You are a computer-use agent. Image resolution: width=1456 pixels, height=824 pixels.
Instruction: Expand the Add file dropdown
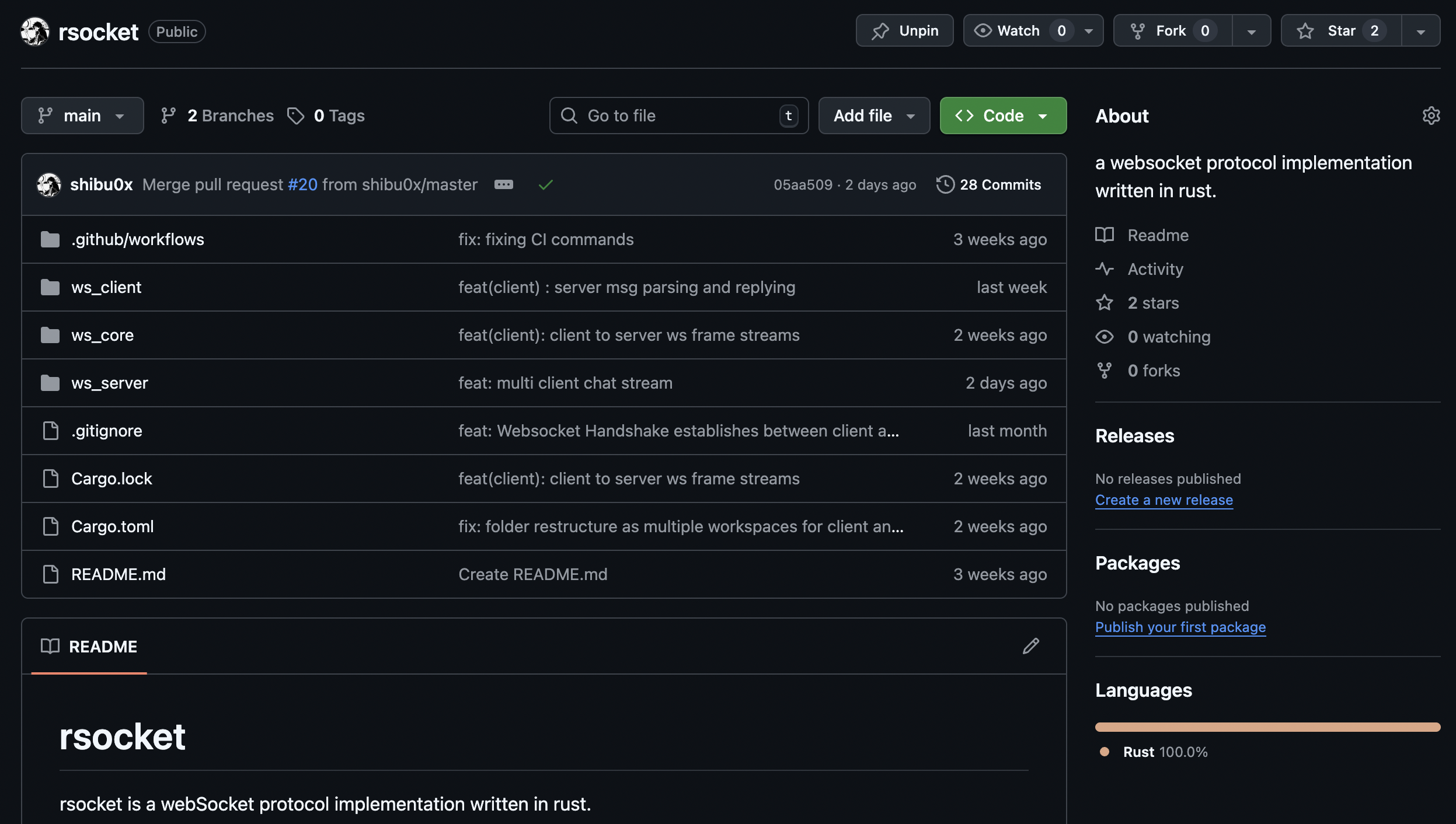point(873,116)
